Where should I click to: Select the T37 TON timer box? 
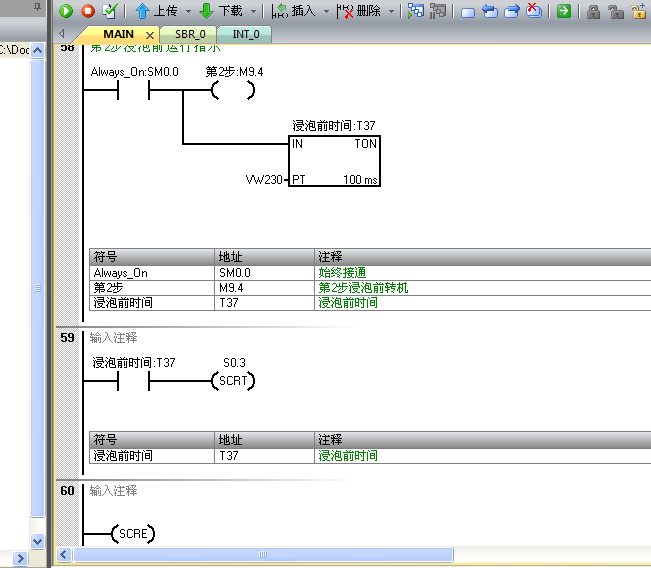334,161
